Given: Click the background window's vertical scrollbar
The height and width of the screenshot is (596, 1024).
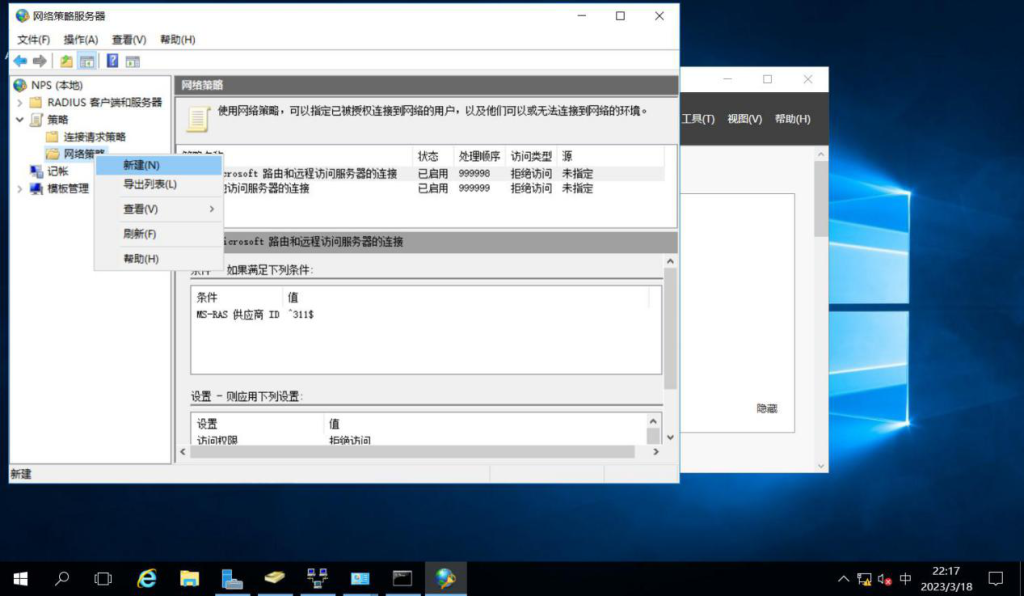Looking at the screenshot, I should click(821, 199).
